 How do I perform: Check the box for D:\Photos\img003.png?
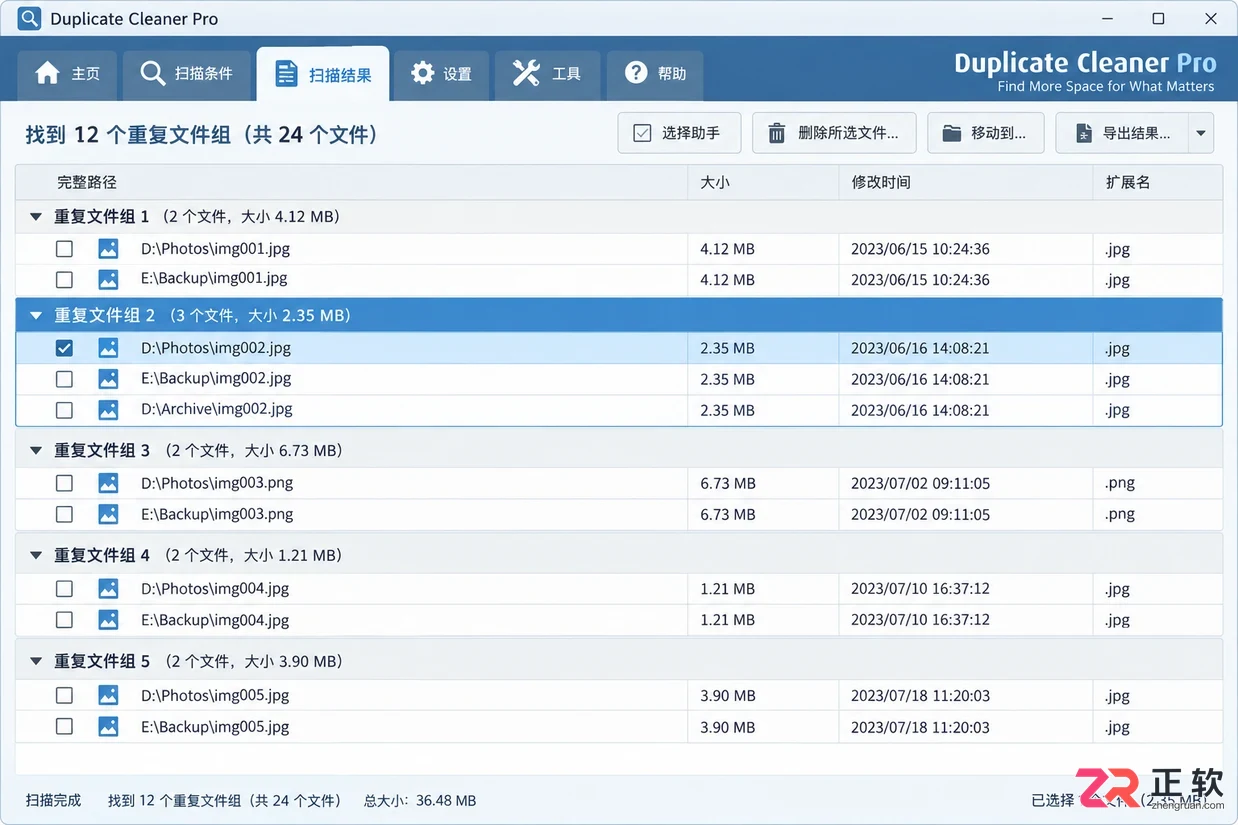64,483
